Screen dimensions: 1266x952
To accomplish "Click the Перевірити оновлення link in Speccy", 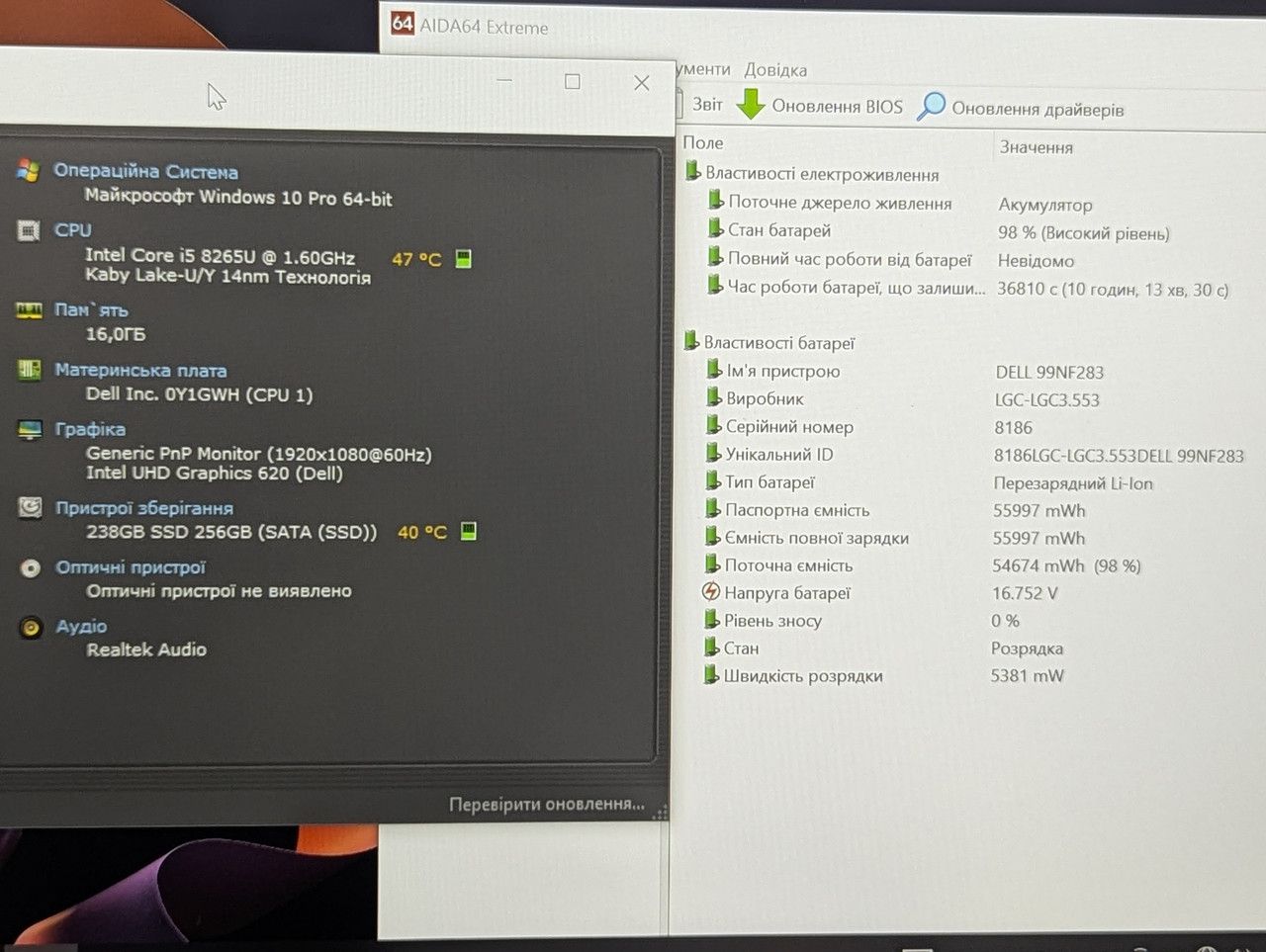I will point(547,805).
